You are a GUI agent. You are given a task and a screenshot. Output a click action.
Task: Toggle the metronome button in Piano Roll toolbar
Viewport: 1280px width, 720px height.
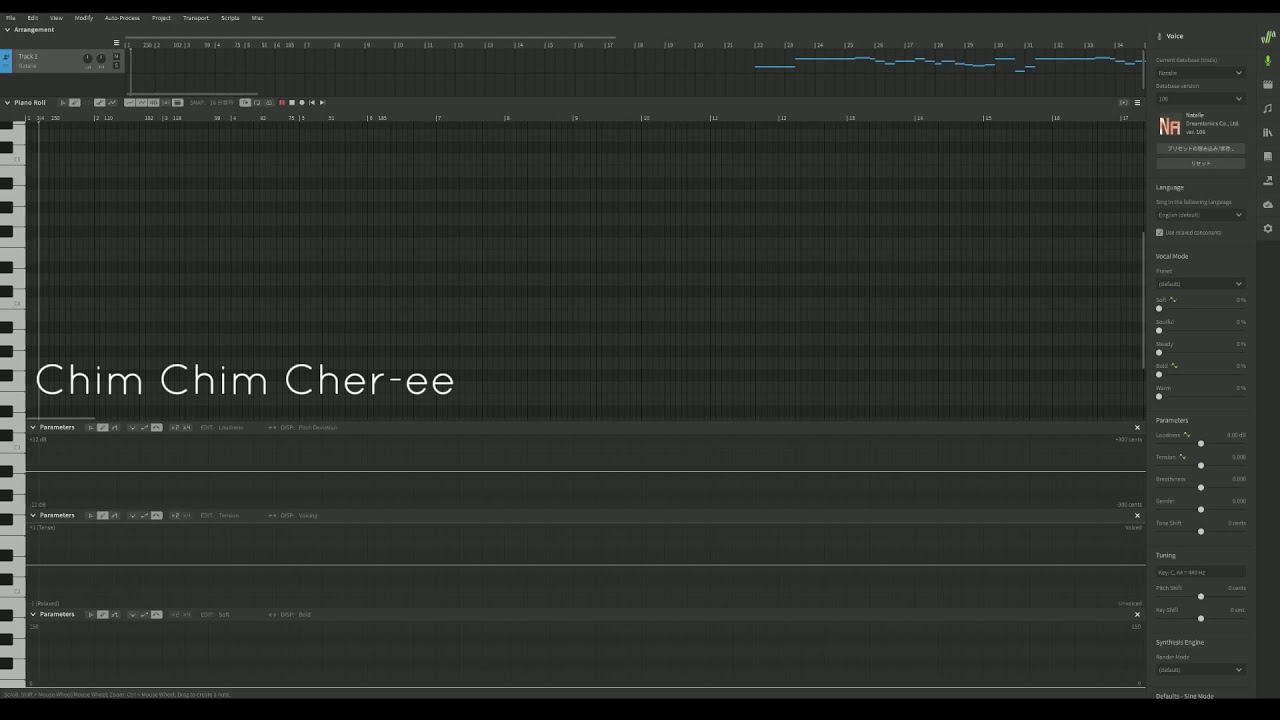coord(269,102)
